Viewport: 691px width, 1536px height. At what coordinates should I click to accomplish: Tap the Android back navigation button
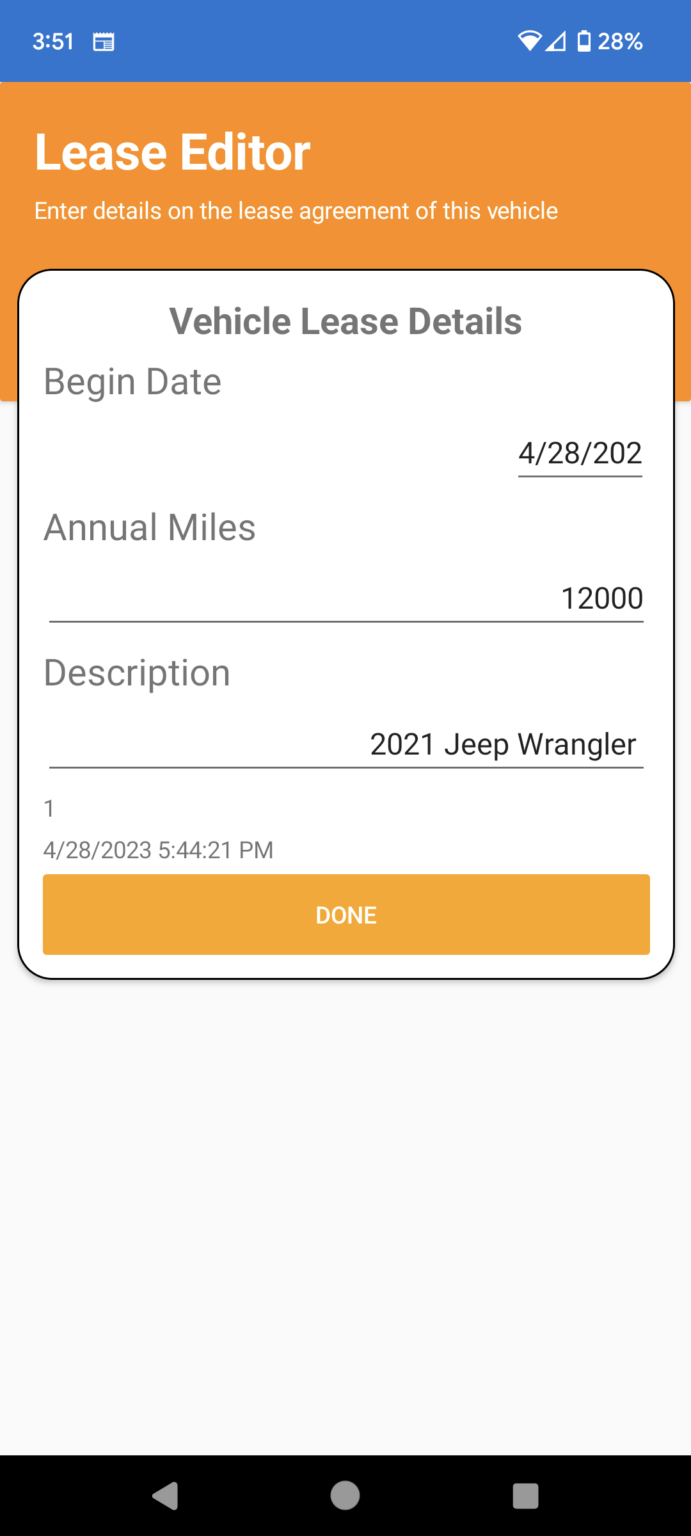tap(165, 1495)
